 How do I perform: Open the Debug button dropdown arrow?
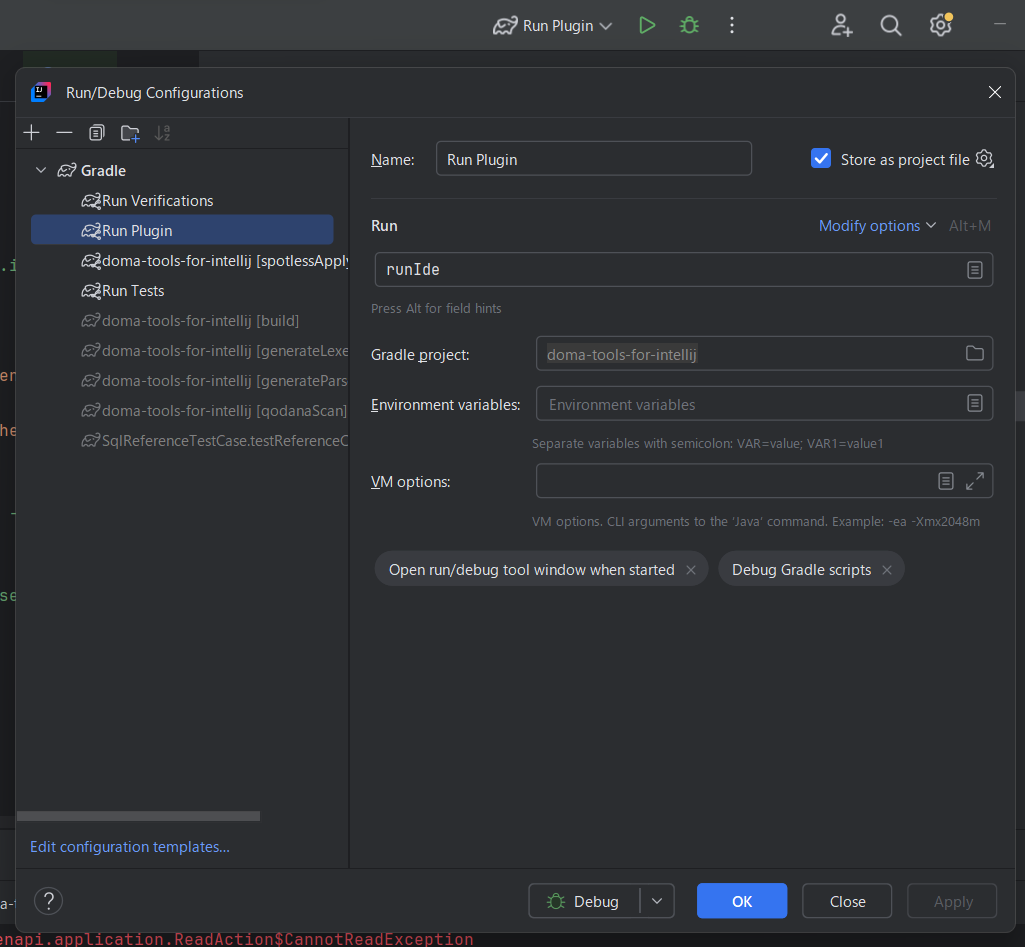pos(657,901)
